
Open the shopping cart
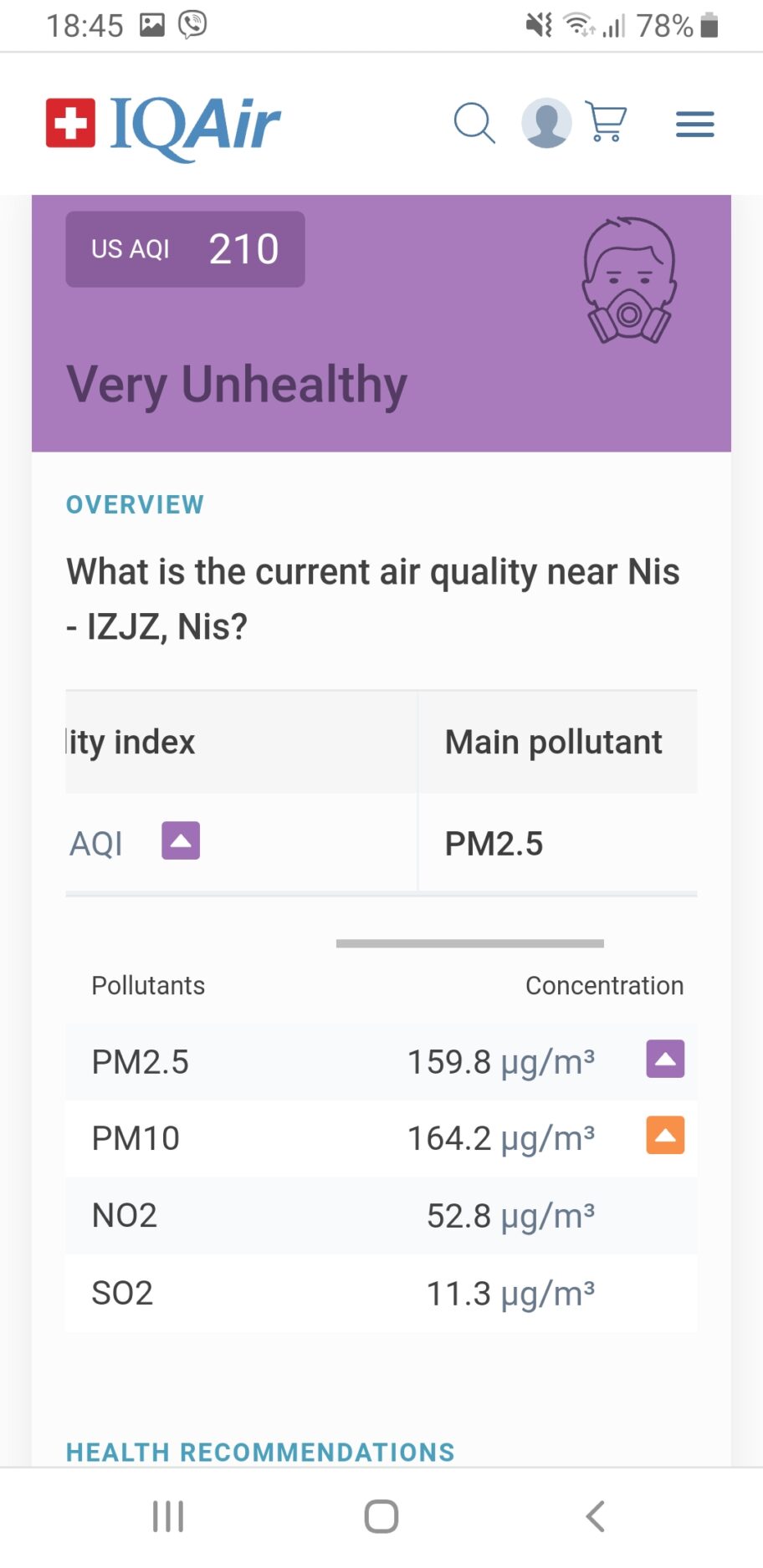(607, 122)
